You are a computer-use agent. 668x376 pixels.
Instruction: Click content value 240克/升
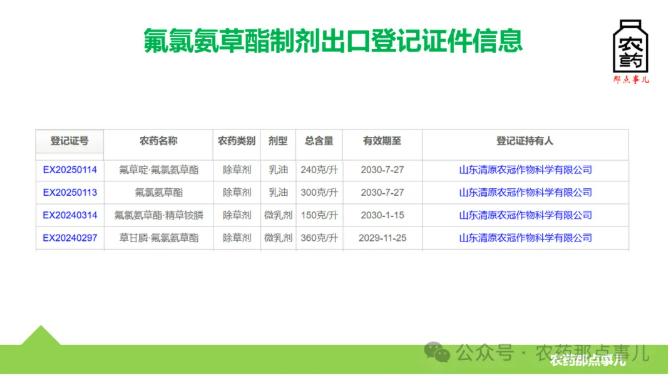[x=319, y=170]
